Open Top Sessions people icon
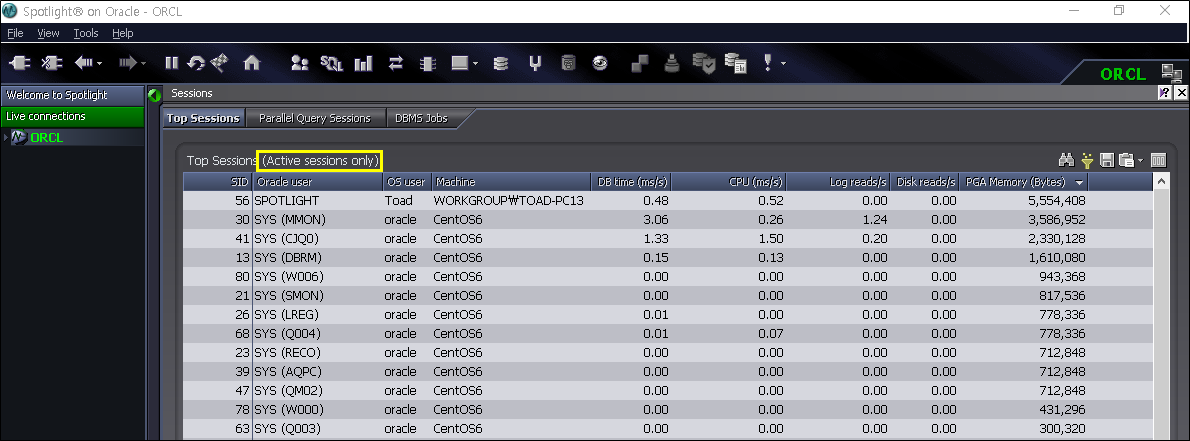The width and height of the screenshot is (1190, 441). click(300, 64)
